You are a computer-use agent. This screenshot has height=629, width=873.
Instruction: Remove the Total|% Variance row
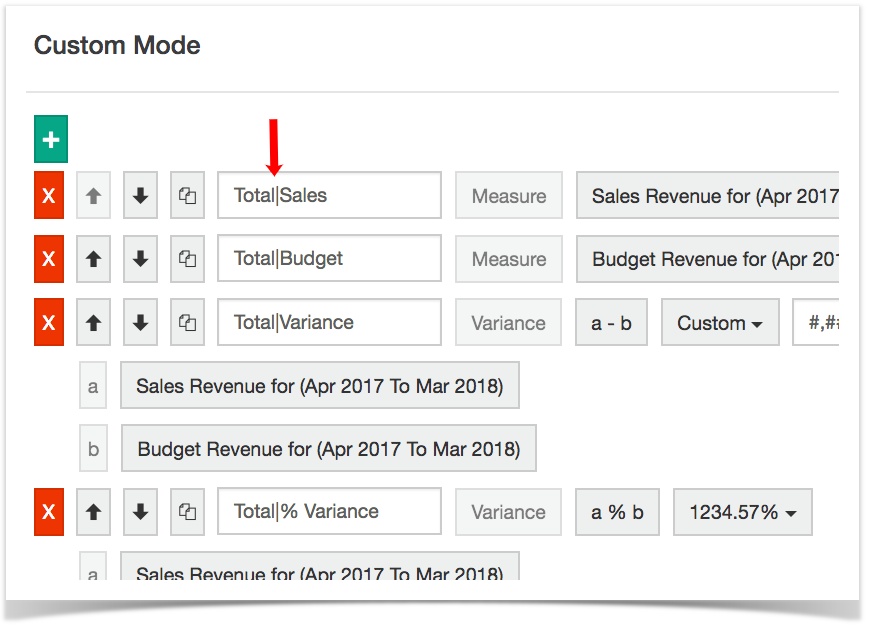49,512
